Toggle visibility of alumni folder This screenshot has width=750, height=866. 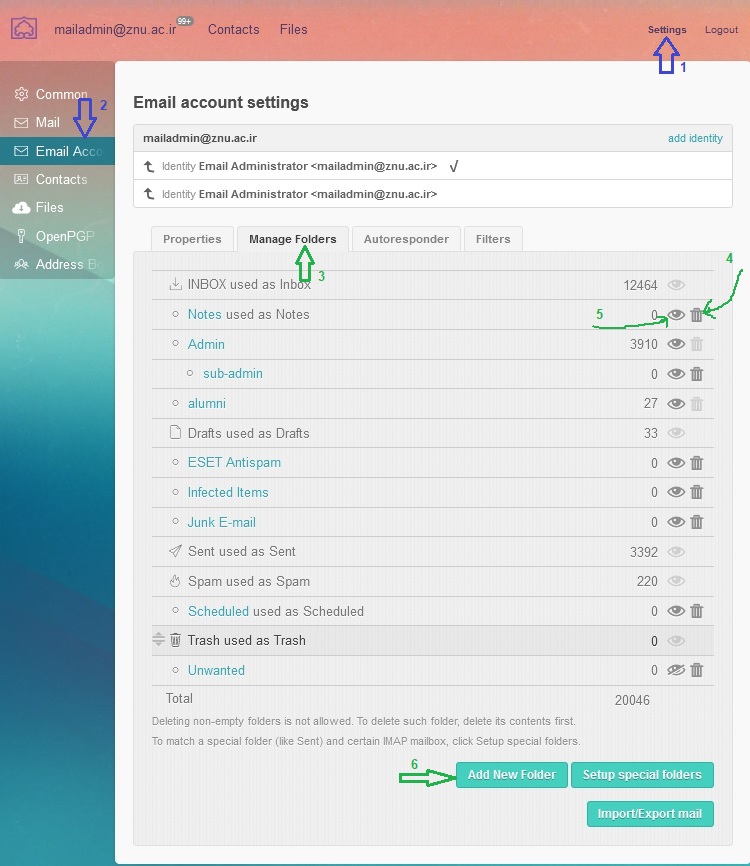[676, 404]
